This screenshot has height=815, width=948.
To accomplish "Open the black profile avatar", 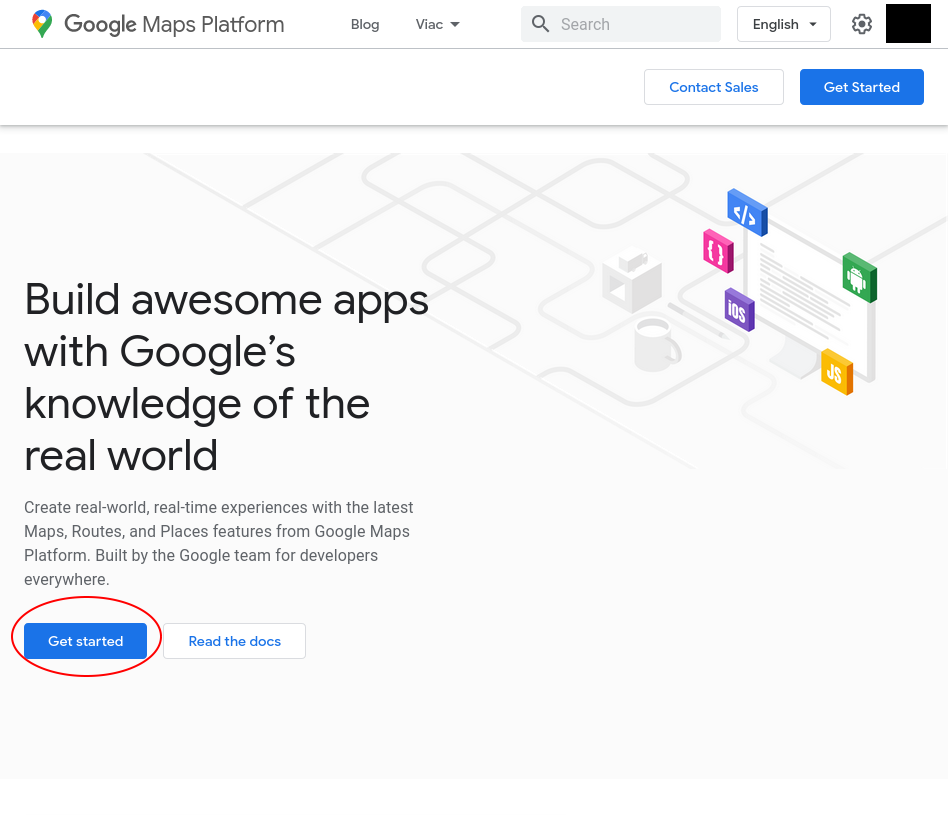I will [x=908, y=24].
